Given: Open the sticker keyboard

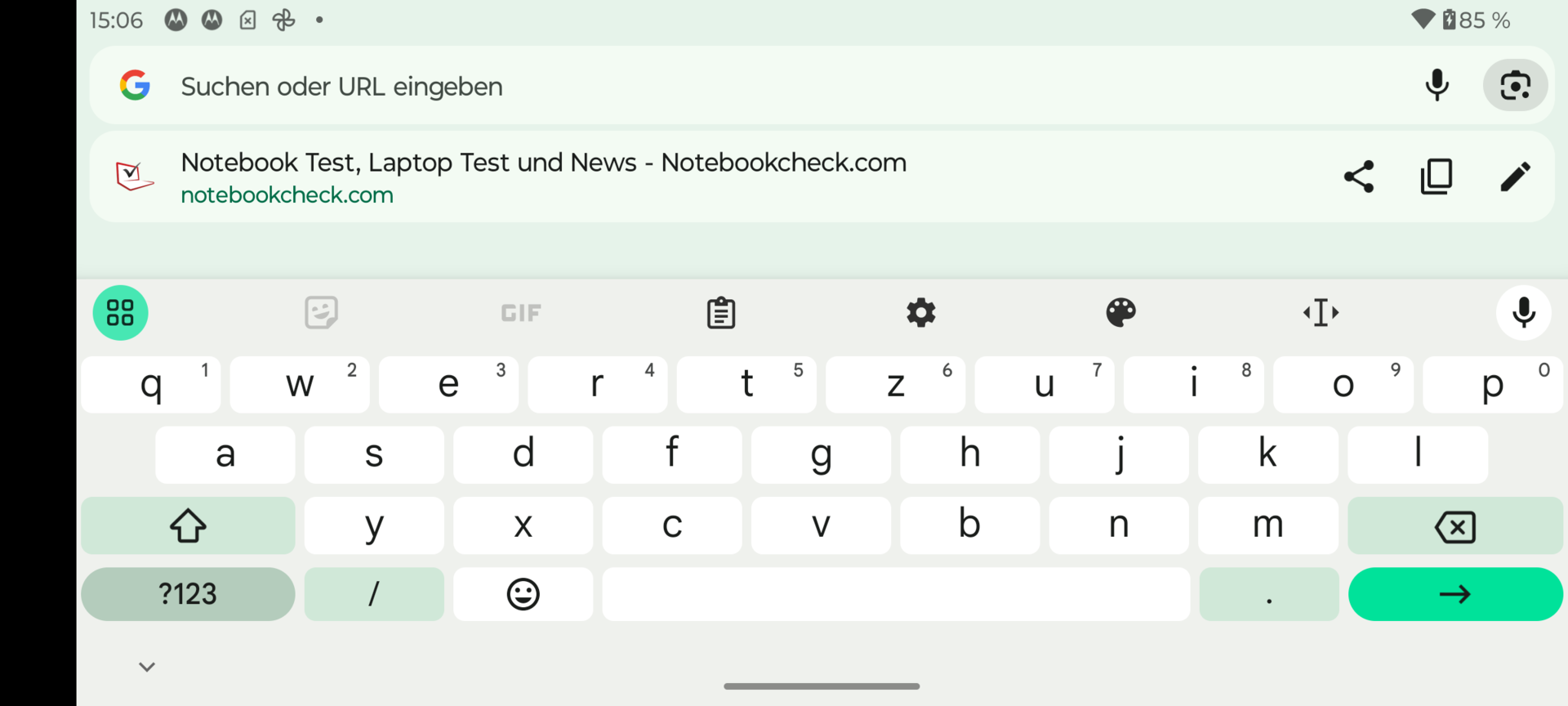Looking at the screenshot, I should (x=321, y=313).
